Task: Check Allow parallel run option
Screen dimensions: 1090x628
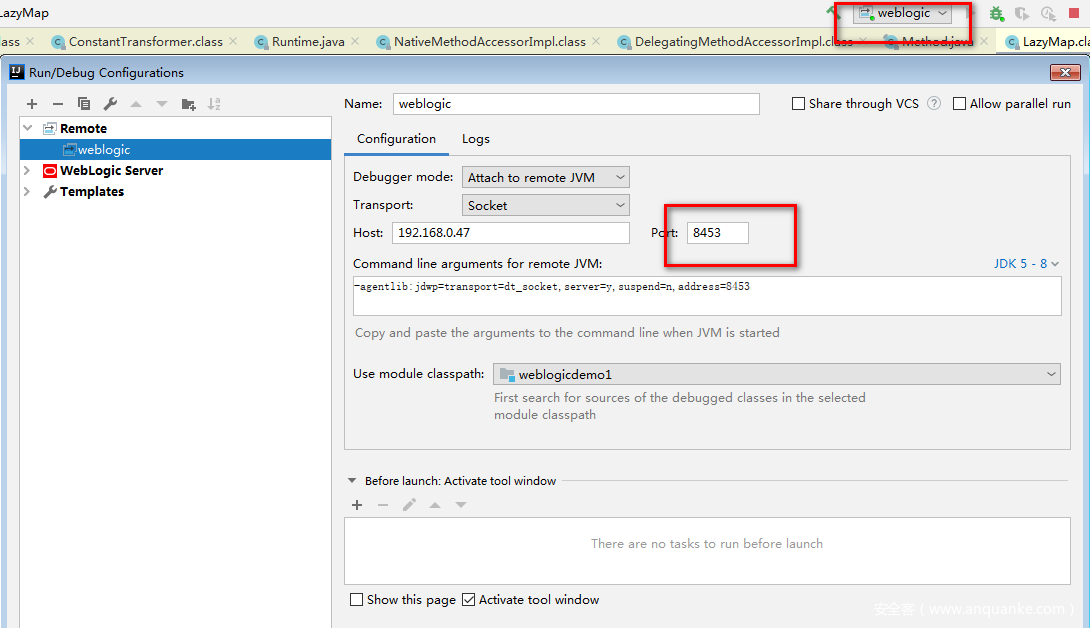Action: (960, 104)
